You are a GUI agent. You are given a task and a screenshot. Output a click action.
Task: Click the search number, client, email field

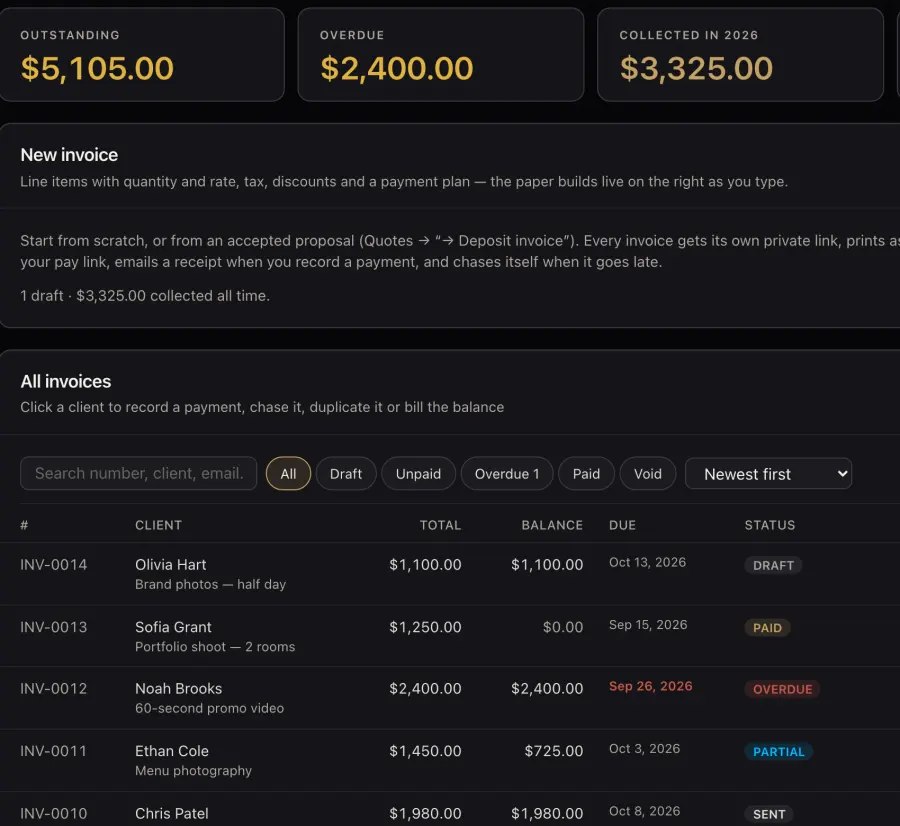[138, 474]
